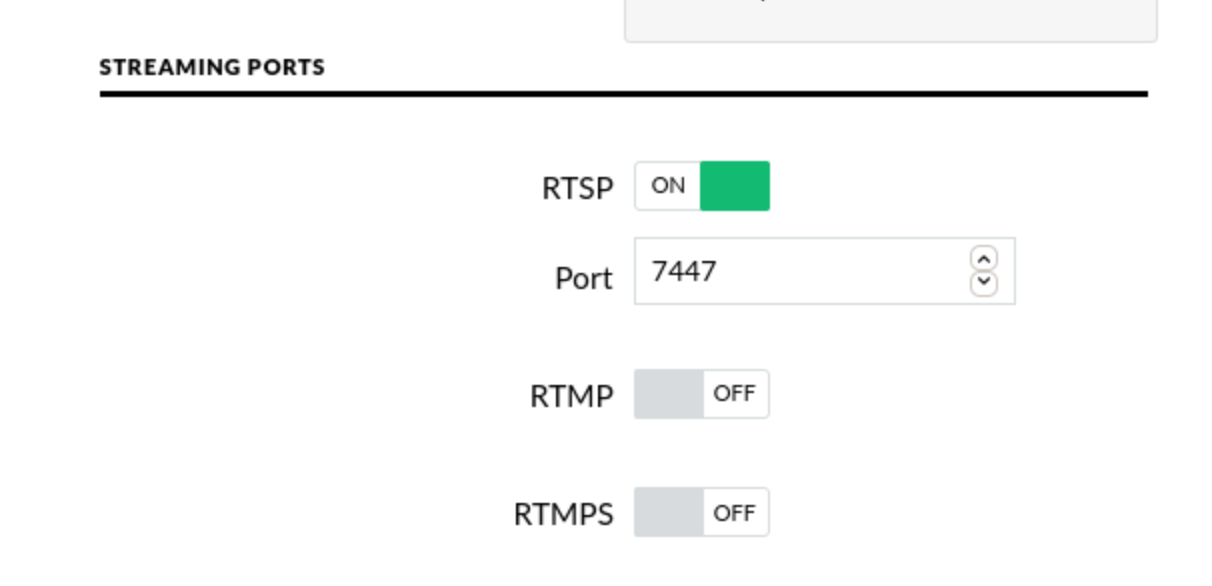Click the gray handle of the RTMPS switch

pyautogui.click(x=669, y=512)
